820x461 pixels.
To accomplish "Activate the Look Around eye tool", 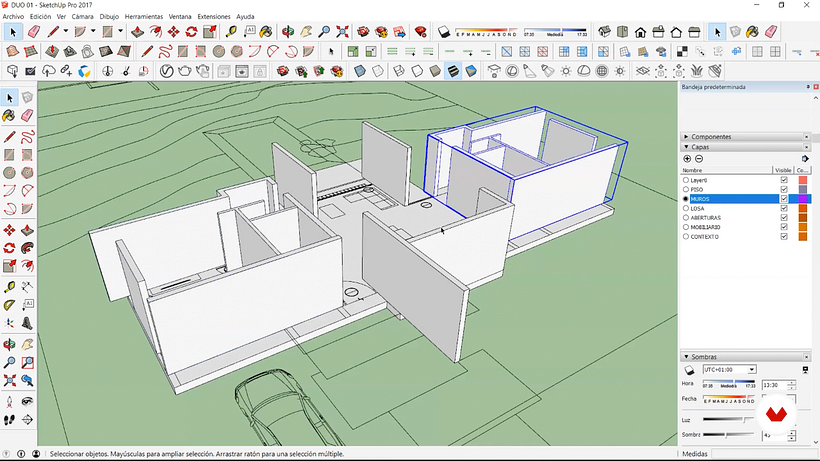I will [27, 401].
